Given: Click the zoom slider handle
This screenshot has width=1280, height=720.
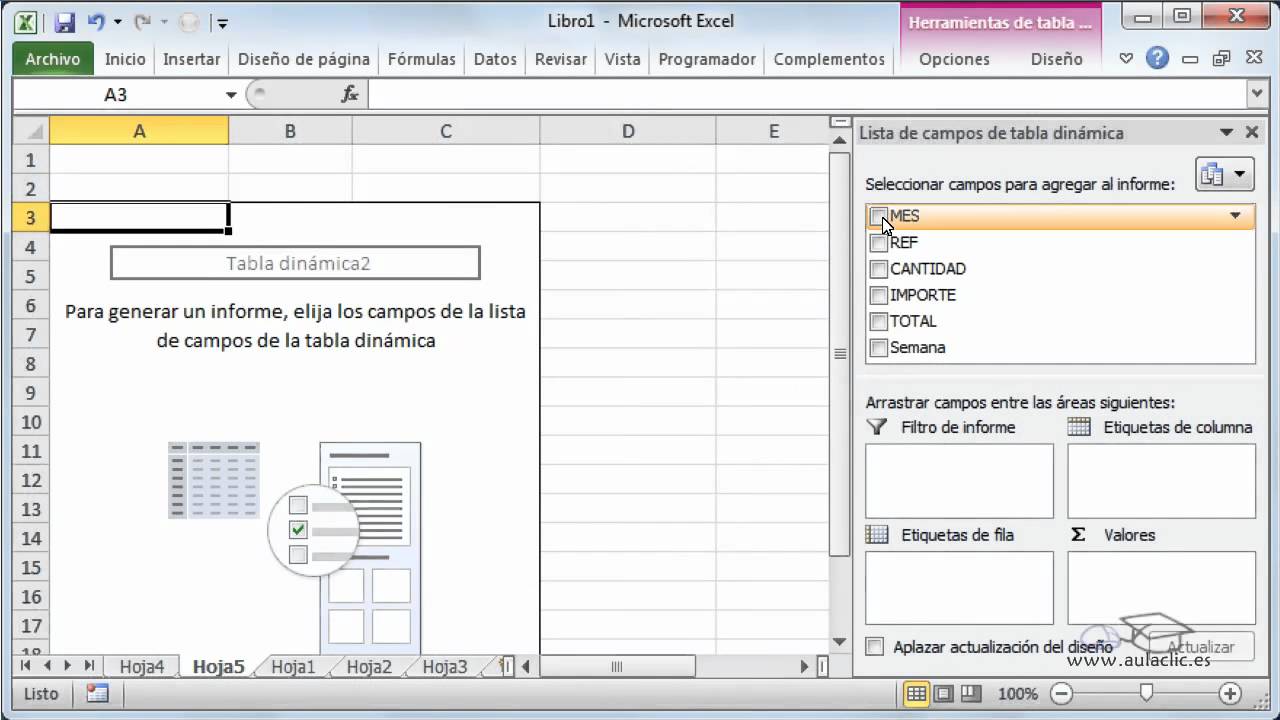Looking at the screenshot, I should [x=1147, y=692].
